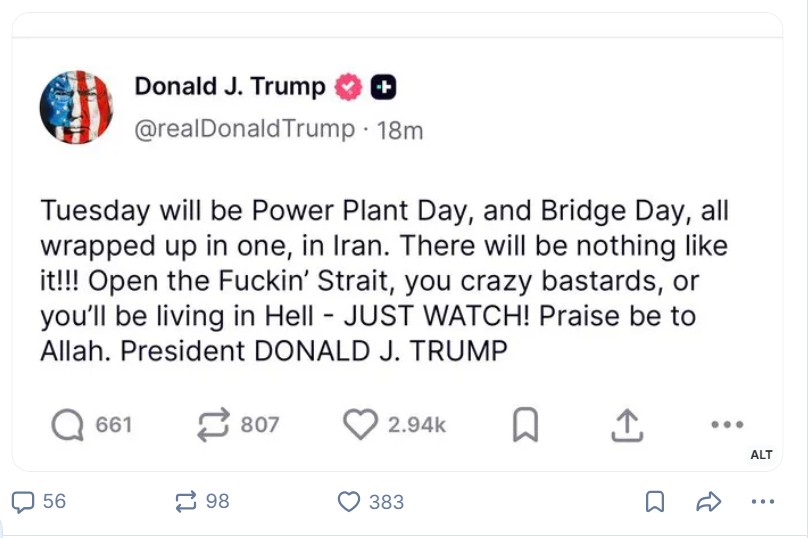The height and width of the screenshot is (538, 812).
Task: Expand the bottom row three-dot more menu
Action: [763, 502]
